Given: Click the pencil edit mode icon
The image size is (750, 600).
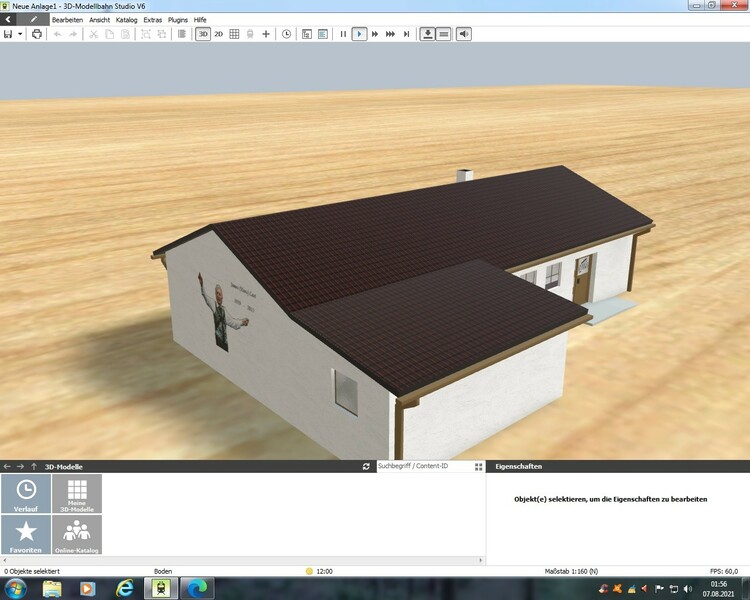Looking at the screenshot, I should coord(33,19).
